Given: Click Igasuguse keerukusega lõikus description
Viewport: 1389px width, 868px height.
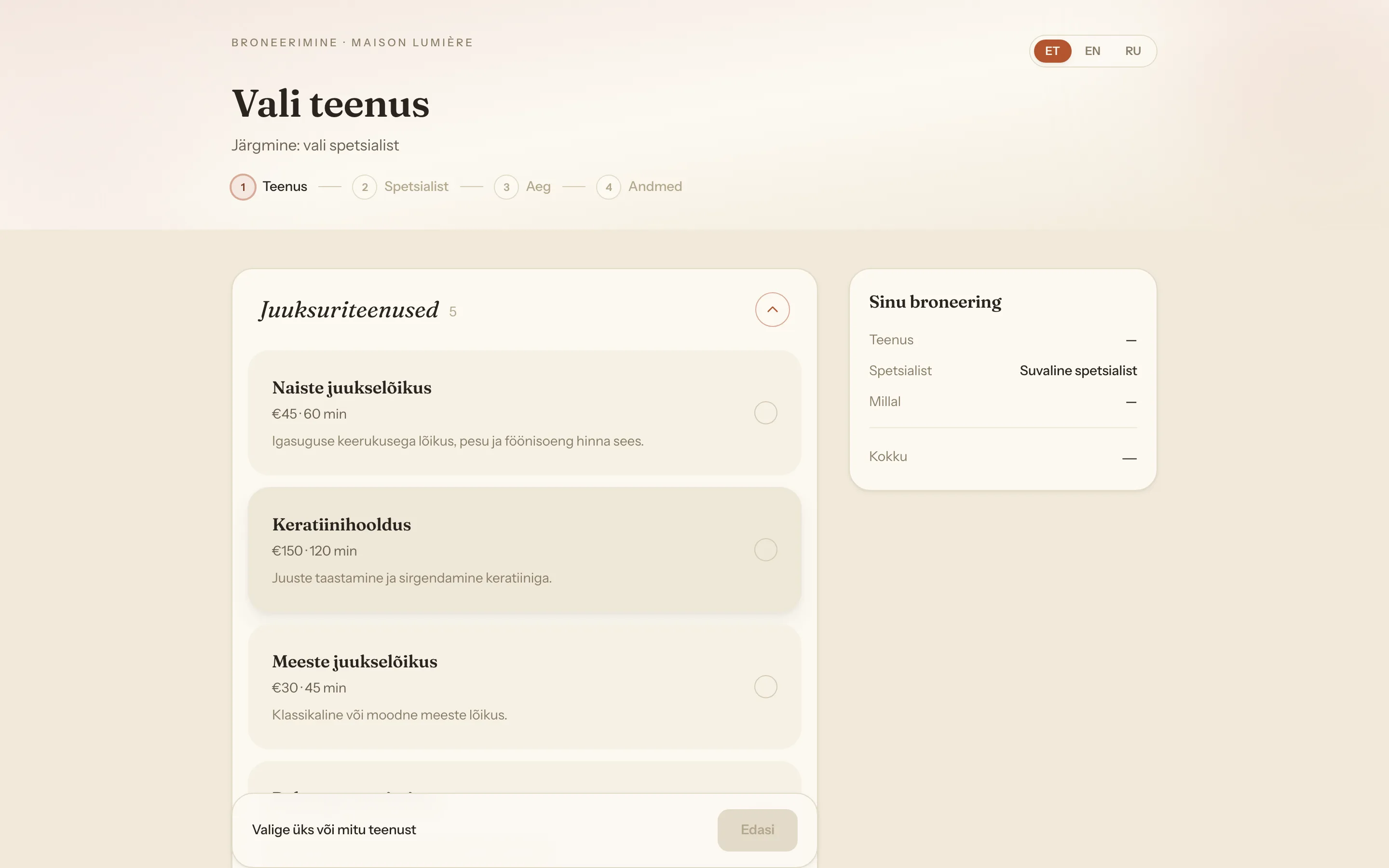Looking at the screenshot, I should pyautogui.click(x=457, y=441).
